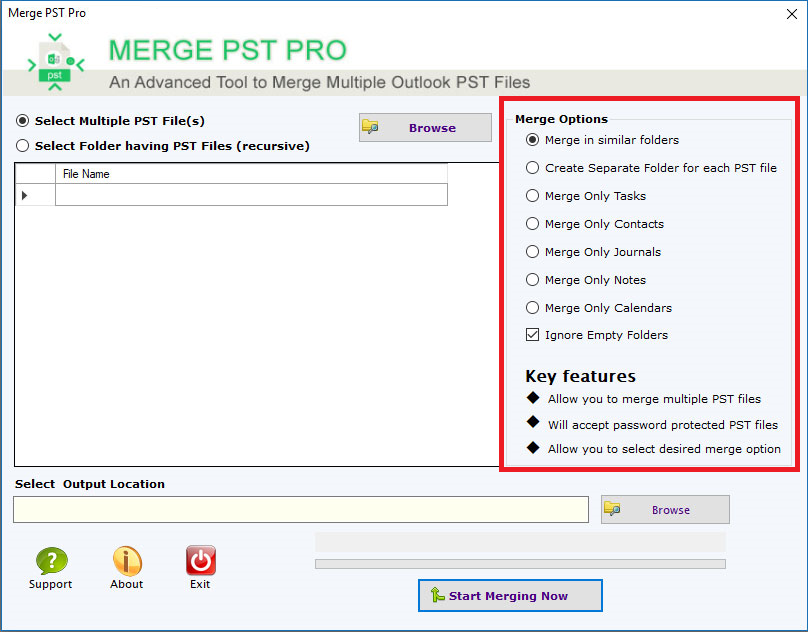Click the merge progress bar

pyautogui.click(x=520, y=564)
